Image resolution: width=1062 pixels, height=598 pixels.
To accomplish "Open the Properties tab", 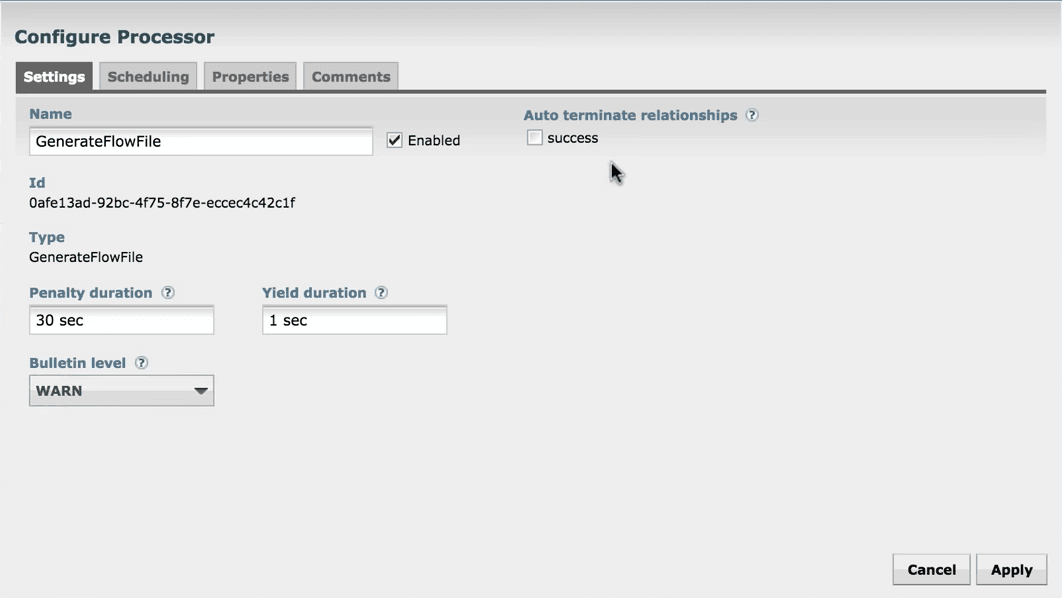I will click(x=250, y=77).
